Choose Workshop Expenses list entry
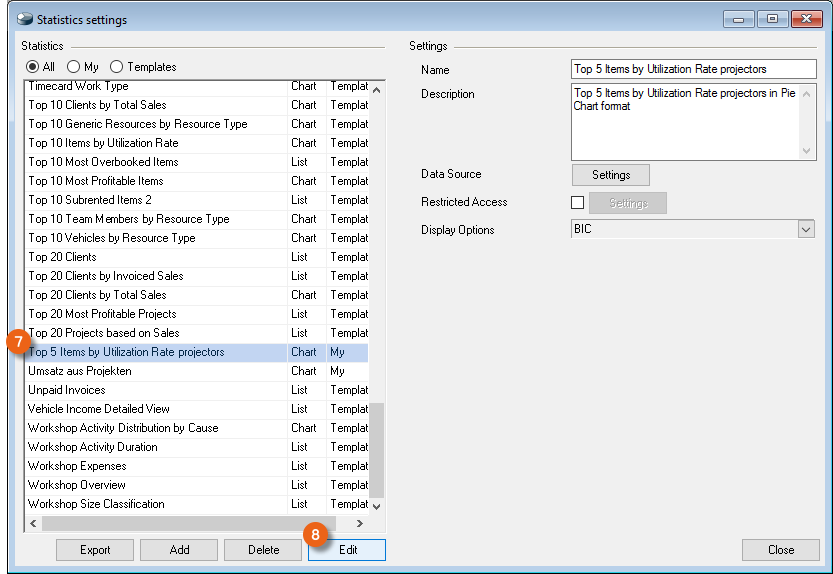833x574 pixels. (76, 466)
